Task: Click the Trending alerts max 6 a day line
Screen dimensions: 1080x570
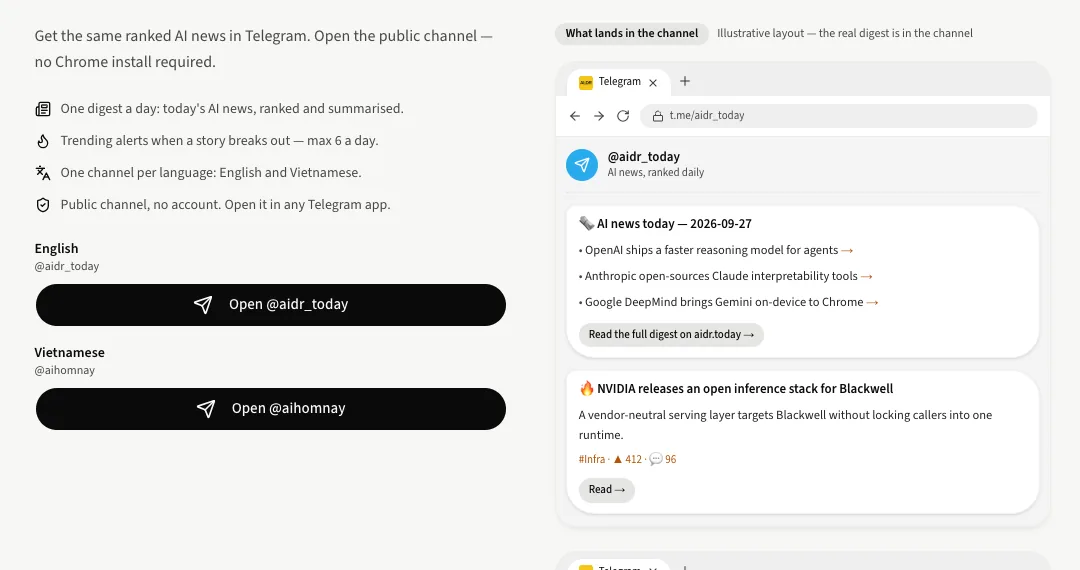Action: coord(220,140)
